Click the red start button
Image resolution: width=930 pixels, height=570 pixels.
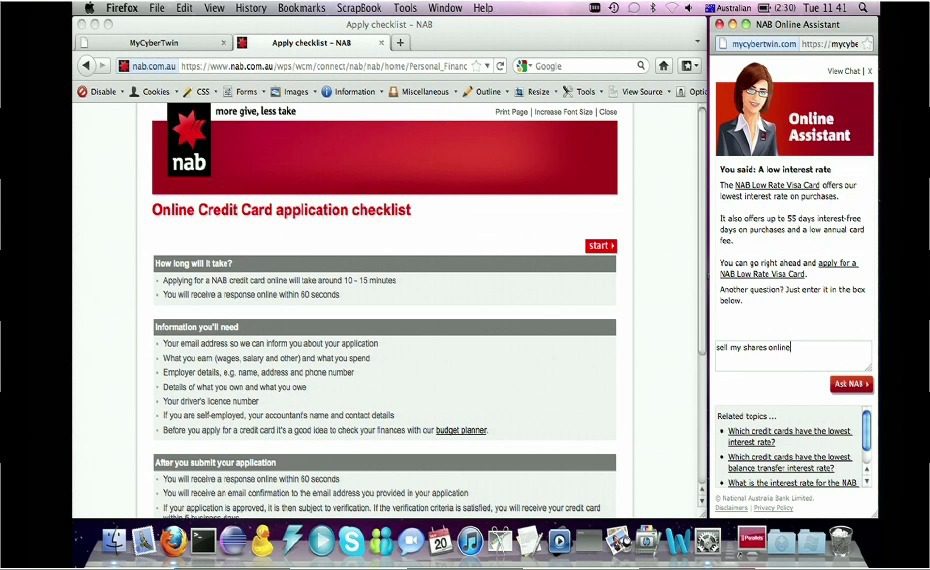601,246
